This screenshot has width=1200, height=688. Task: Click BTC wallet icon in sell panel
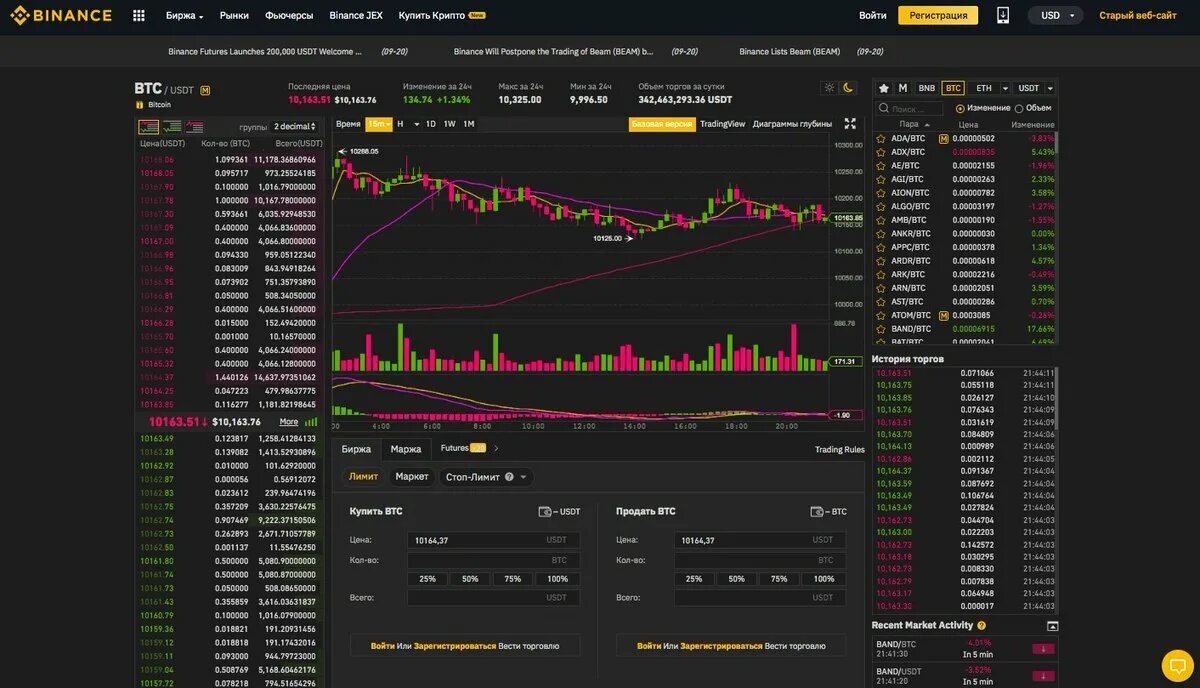(x=817, y=511)
